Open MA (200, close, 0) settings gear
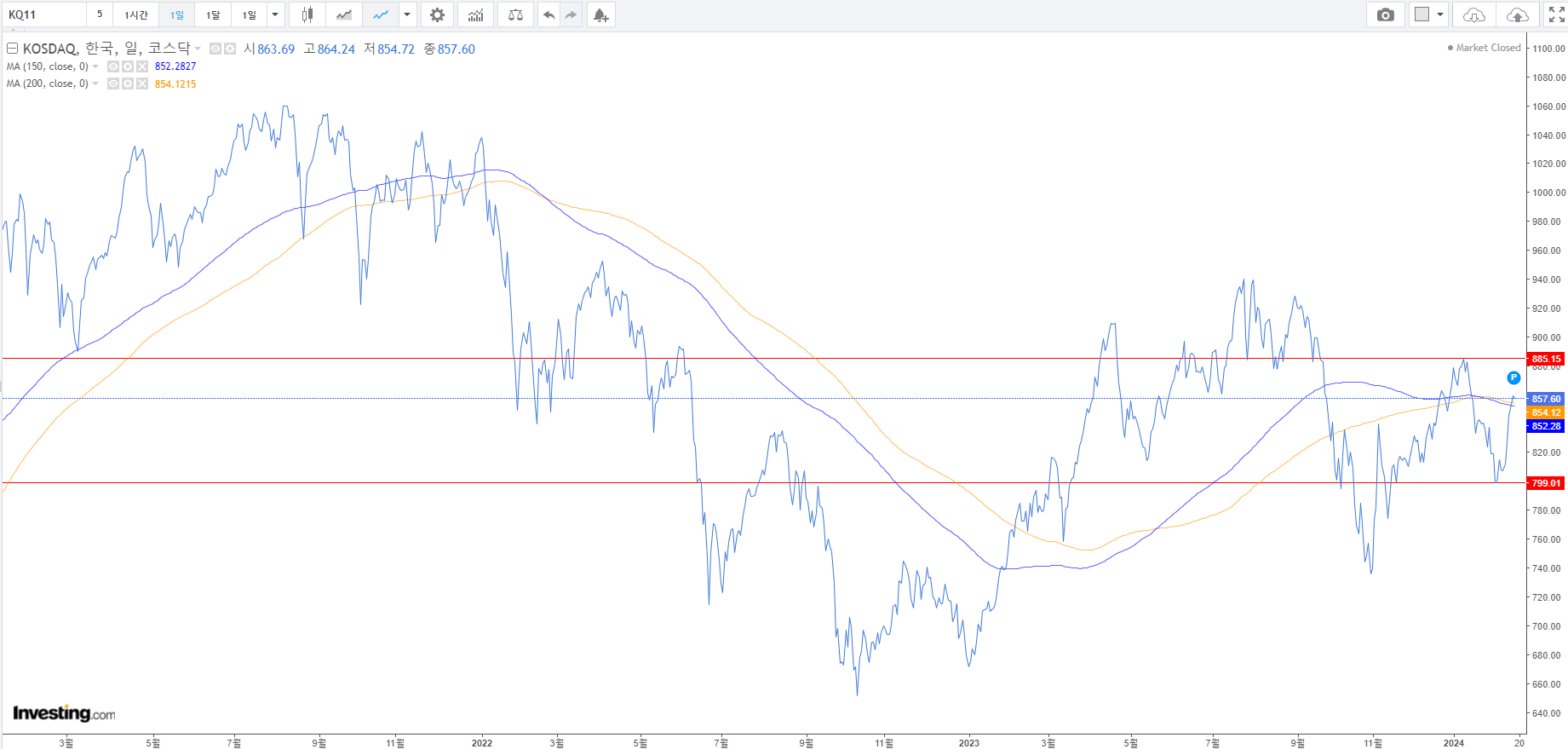This screenshot has width=1568, height=749. (x=128, y=84)
